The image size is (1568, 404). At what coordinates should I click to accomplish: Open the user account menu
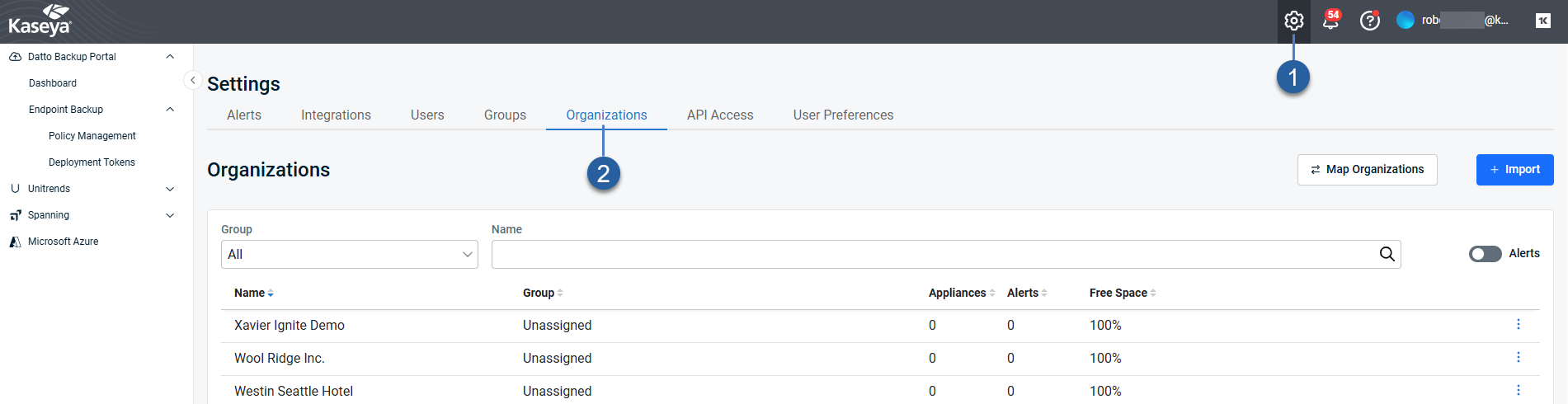(x=1454, y=21)
